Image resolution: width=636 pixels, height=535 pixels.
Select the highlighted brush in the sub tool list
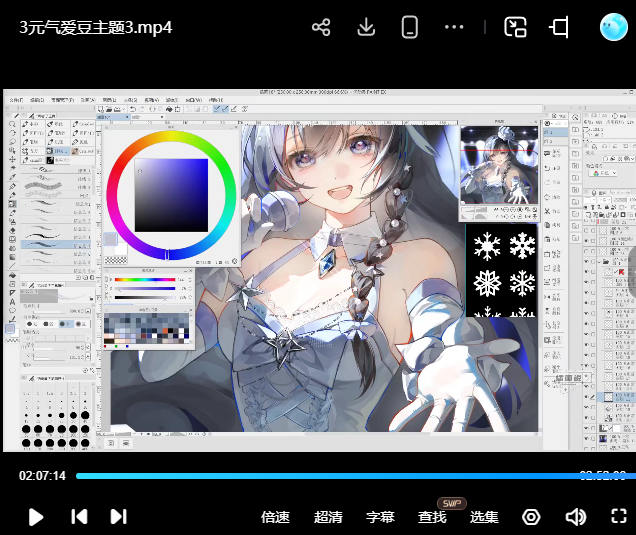[x=56, y=245]
